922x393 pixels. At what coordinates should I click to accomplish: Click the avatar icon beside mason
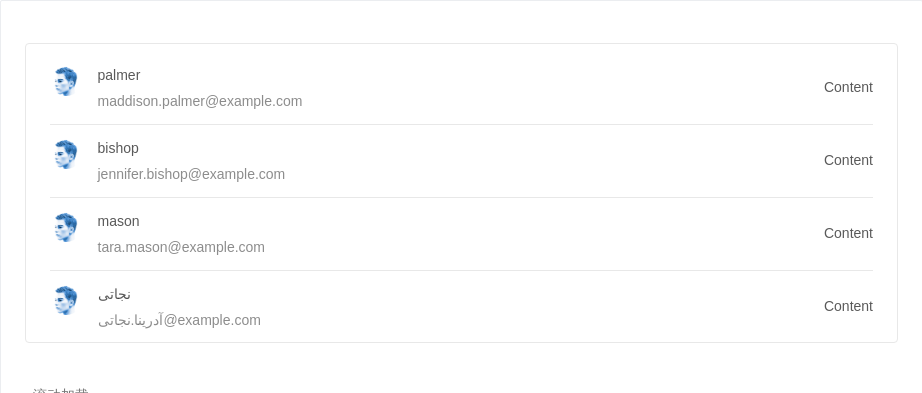point(65,227)
